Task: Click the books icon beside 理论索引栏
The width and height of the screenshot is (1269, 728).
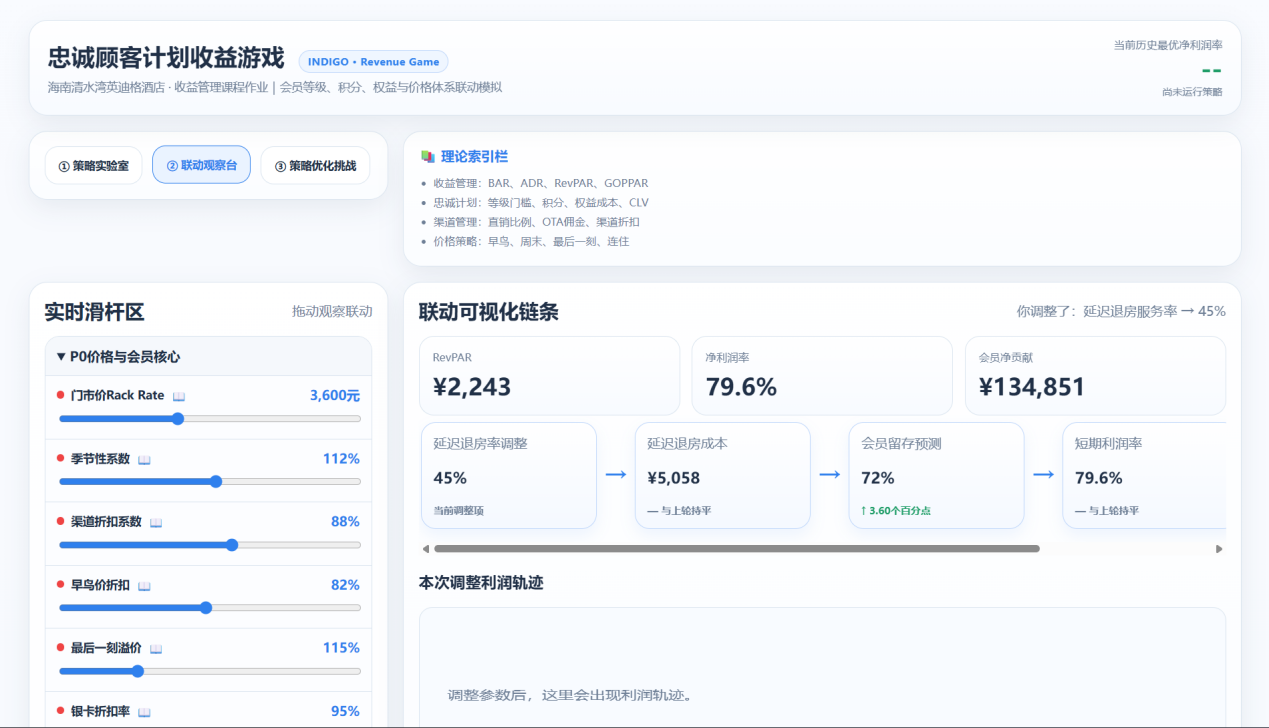Action: 428,156
